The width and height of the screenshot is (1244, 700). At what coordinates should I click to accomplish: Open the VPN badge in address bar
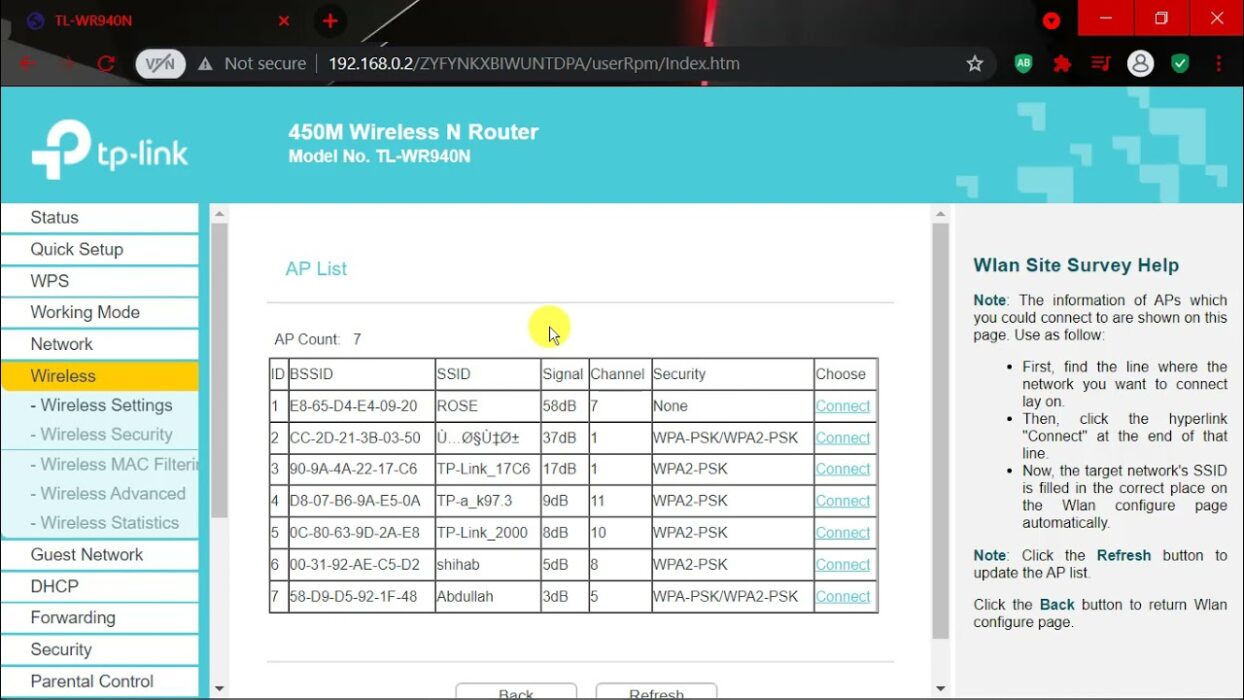160,63
